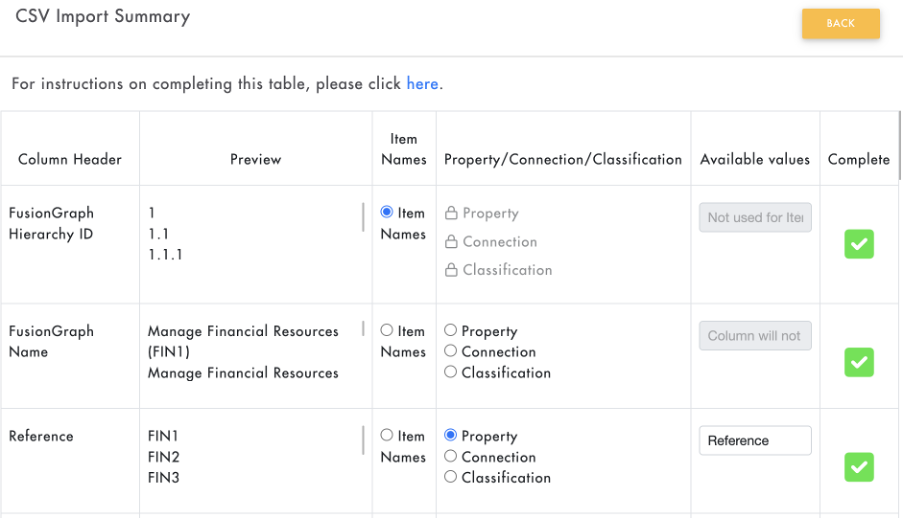
Task: Select Connection radio for Reference row
Action: point(451,456)
